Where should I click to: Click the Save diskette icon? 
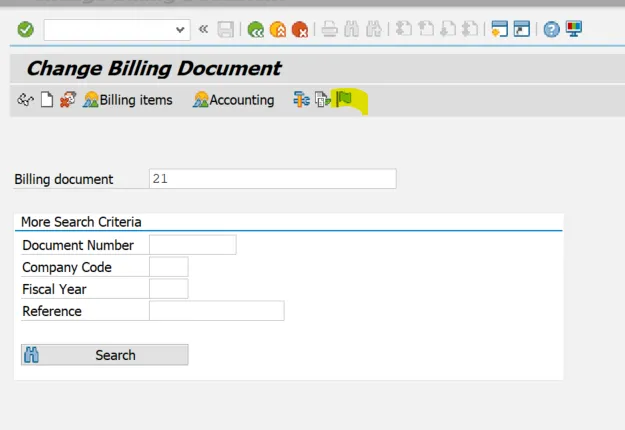pyautogui.click(x=226, y=29)
